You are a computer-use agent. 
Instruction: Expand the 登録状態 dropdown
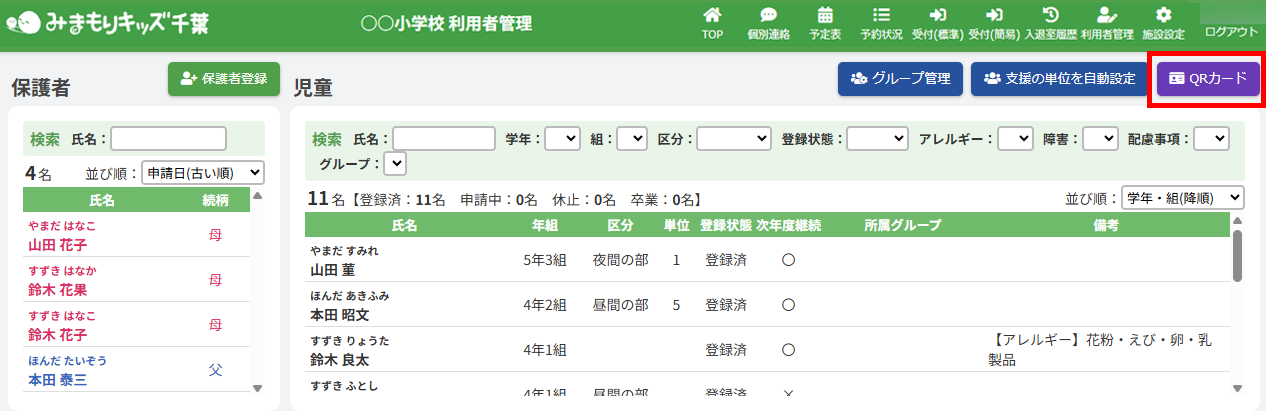[877, 138]
